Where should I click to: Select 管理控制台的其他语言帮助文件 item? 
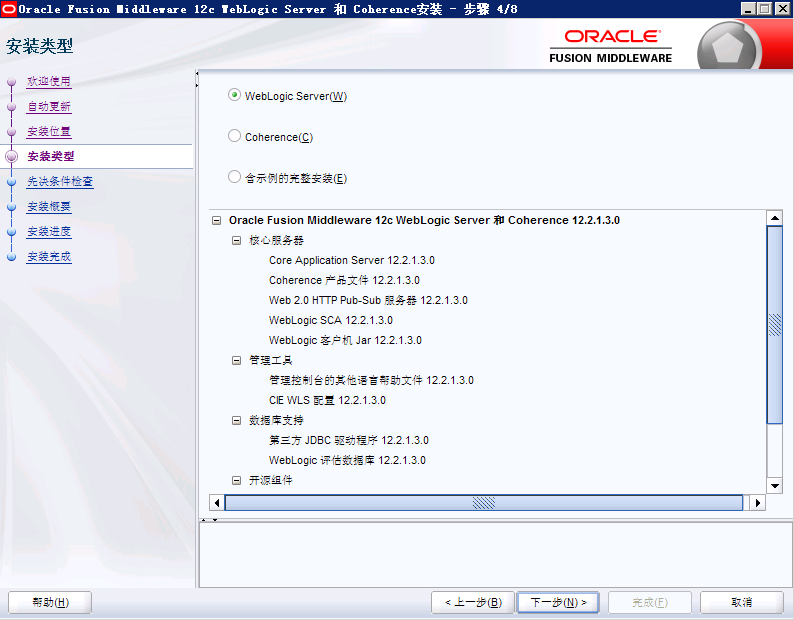(371, 380)
